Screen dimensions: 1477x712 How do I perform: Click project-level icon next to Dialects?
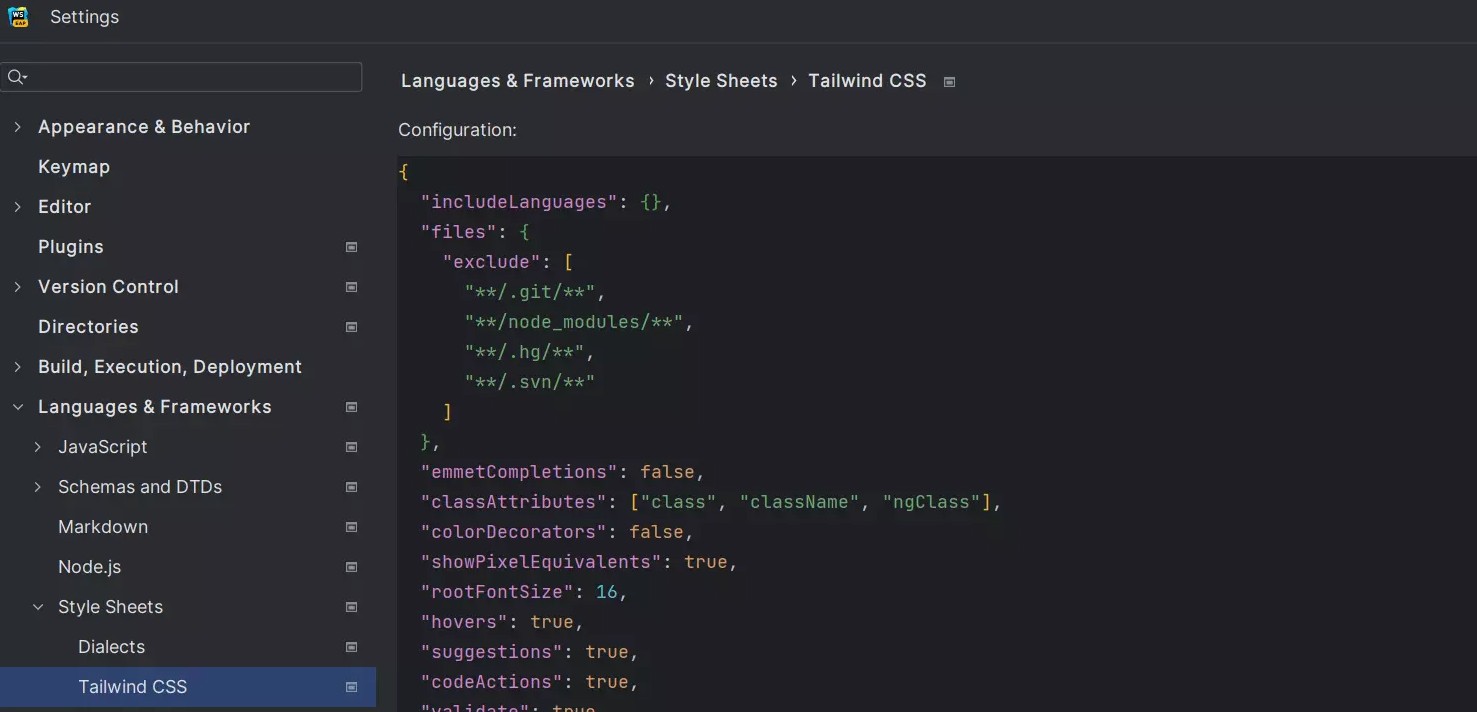click(x=351, y=647)
